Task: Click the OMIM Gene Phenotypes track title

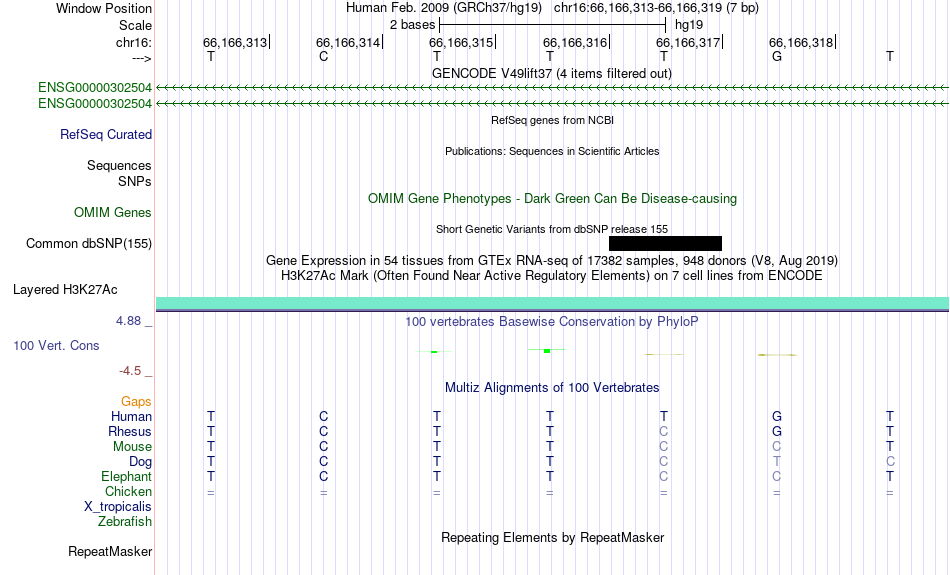Action: (x=552, y=199)
